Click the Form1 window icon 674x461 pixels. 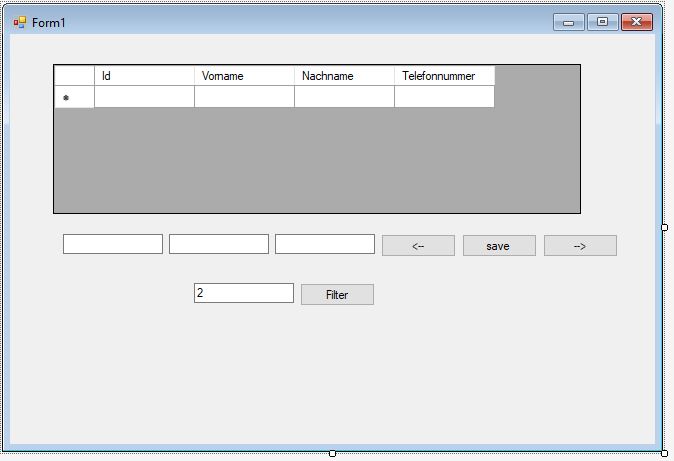pos(19,22)
